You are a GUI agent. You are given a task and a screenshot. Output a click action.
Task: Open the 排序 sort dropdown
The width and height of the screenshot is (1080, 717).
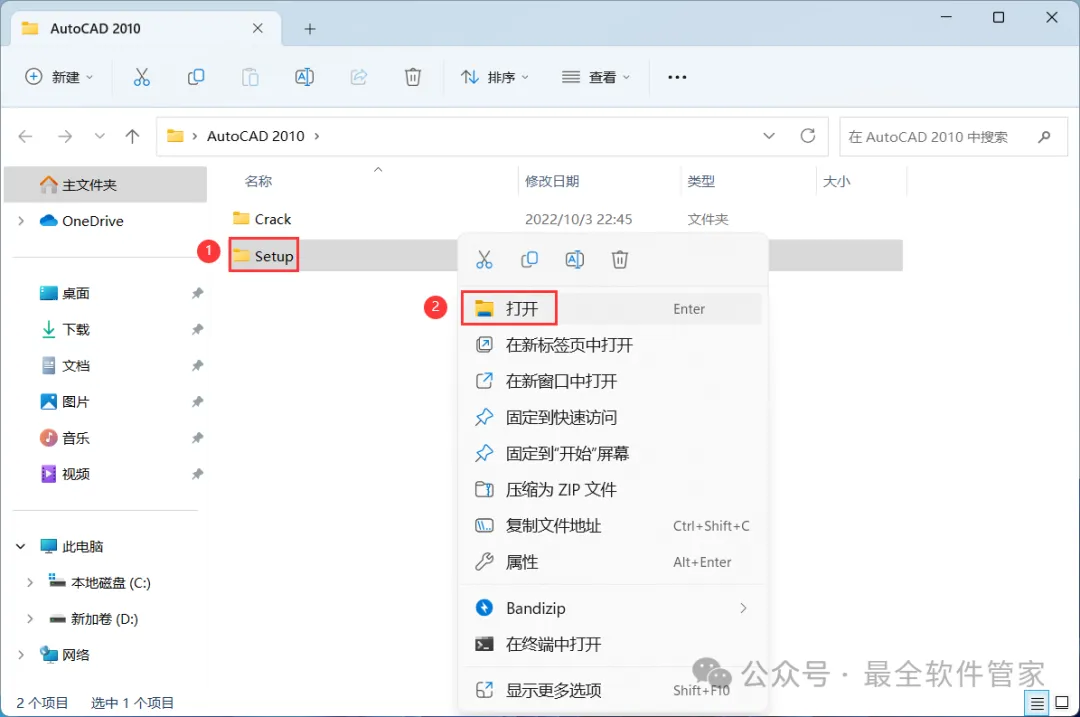(x=495, y=77)
